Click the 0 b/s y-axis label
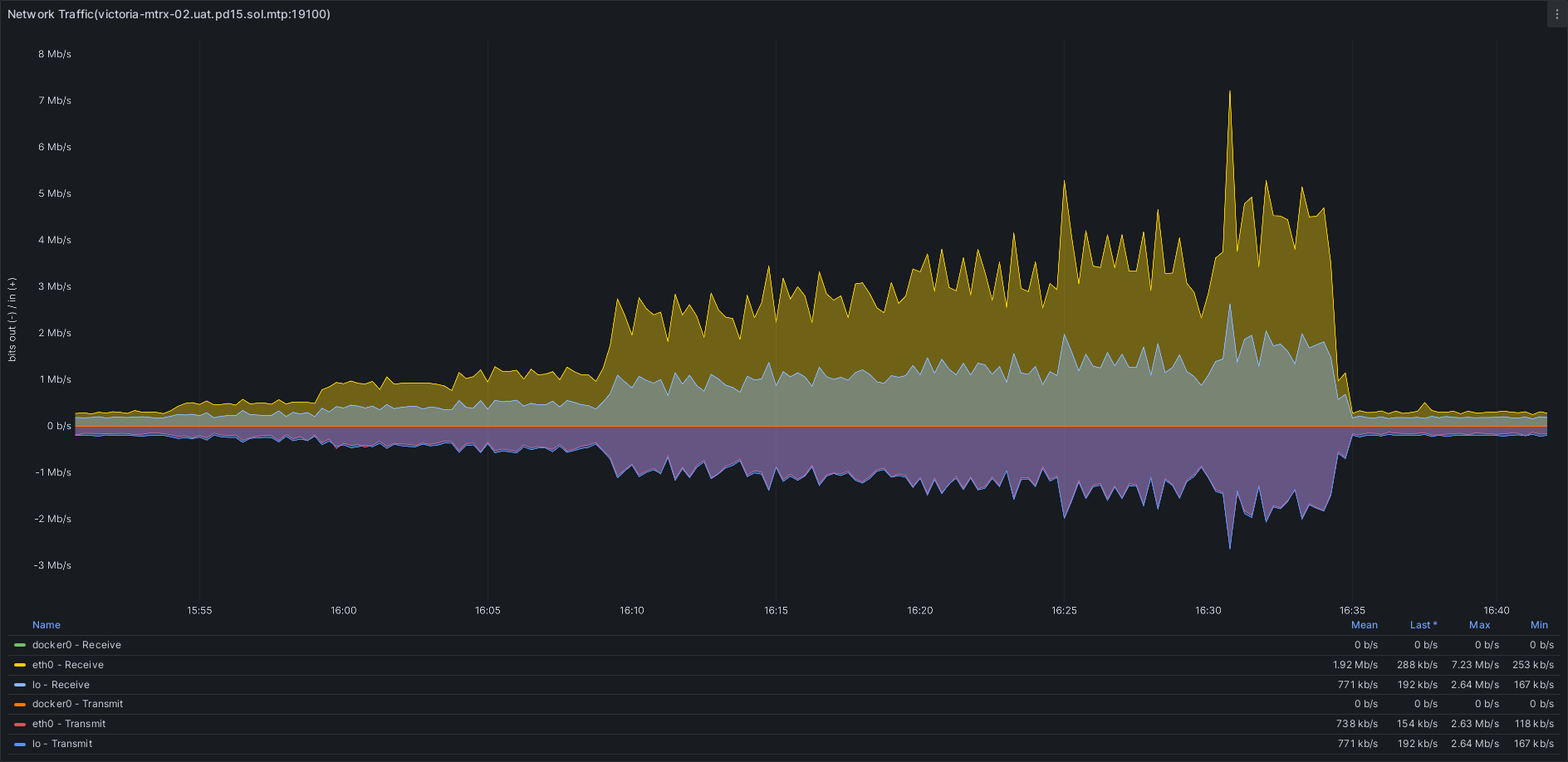This screenshot has height=762, width=1568. pyautogui.click(x=59, y=426)
